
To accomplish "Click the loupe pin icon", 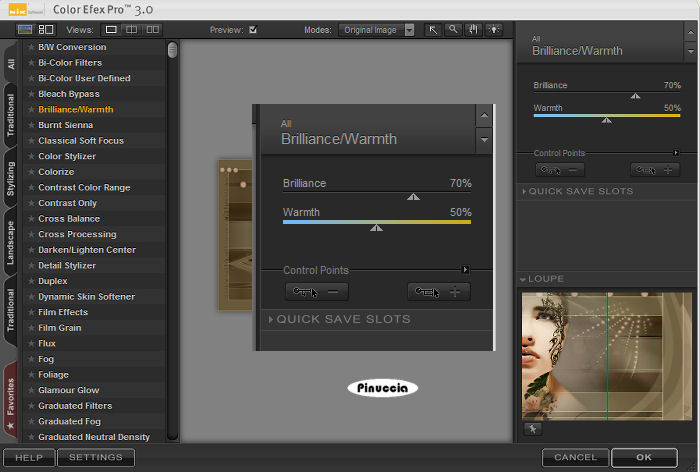I will [x=533, y=429].
